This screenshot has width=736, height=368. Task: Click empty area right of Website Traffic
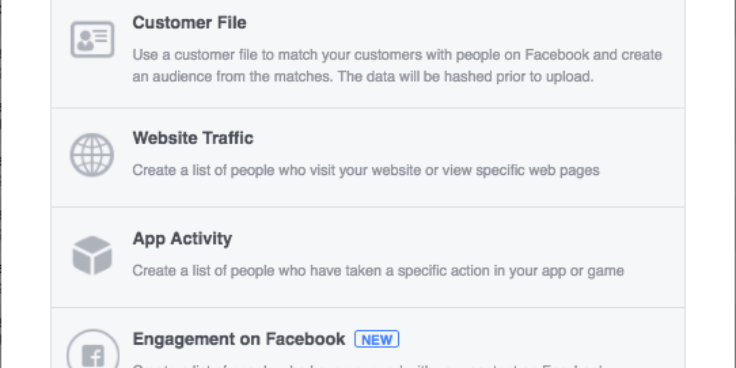[467, 138]
